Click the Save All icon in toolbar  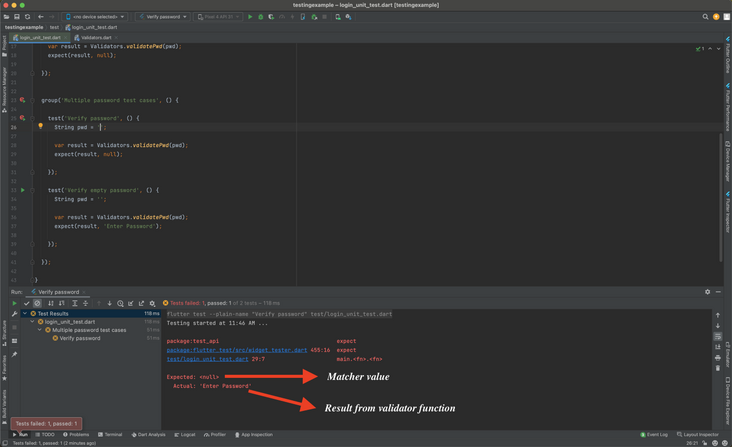click(x=17, y=17)
